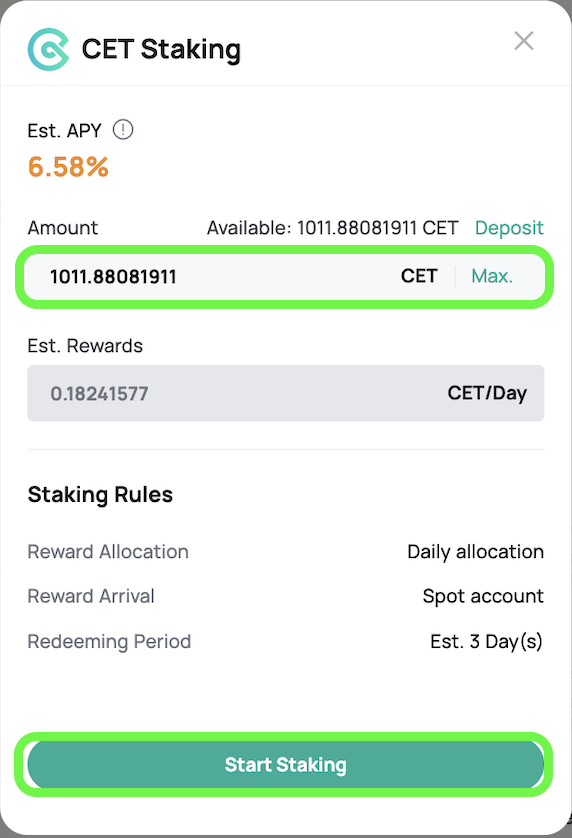This screenshot has height=838, width=572.
Task: Click the Deposit link
Action: point(509,228)
